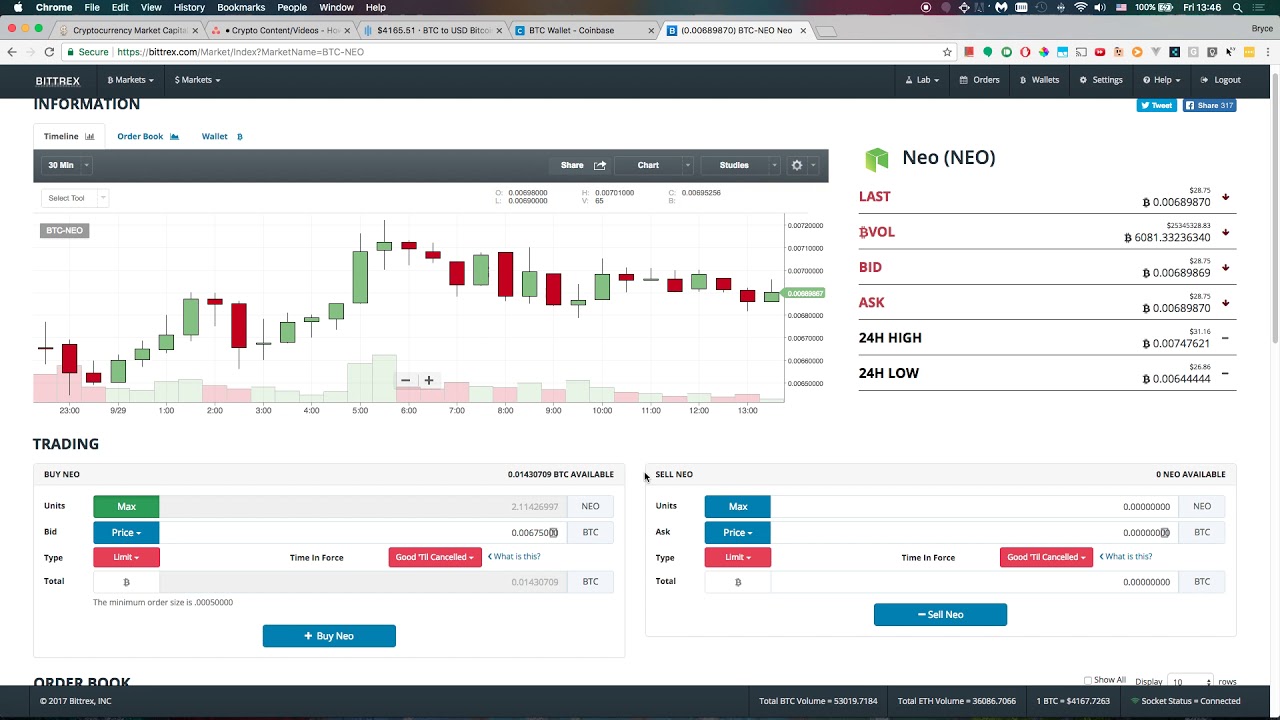The width and height of the screenshot is (1280, 720).
Task: Zoom in chart with plus icon
Action: pyautogui.click(x=428, y=380)
